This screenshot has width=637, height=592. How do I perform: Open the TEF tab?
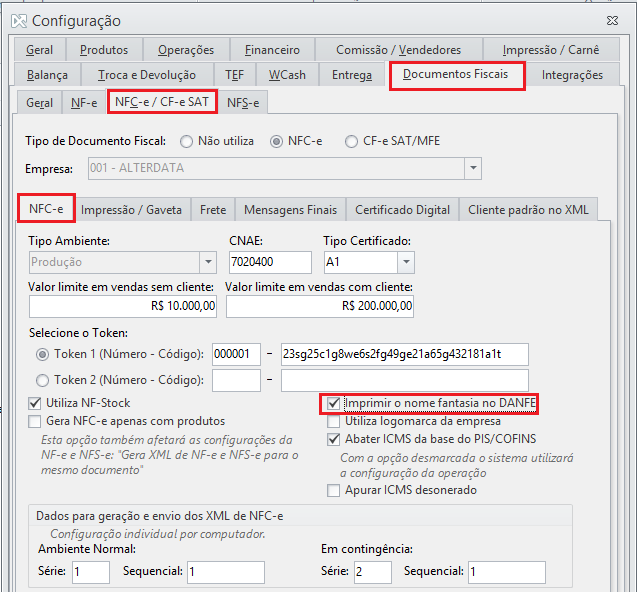click(235, 75)
